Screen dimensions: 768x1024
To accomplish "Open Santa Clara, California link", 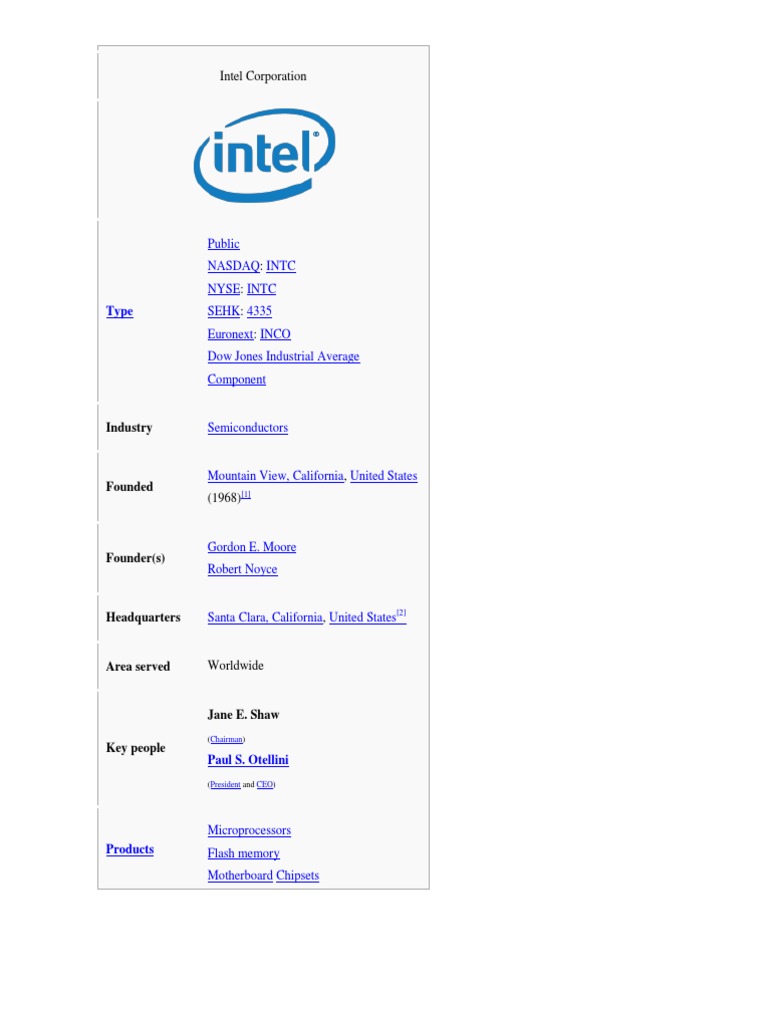I will [x=265, y=617].
